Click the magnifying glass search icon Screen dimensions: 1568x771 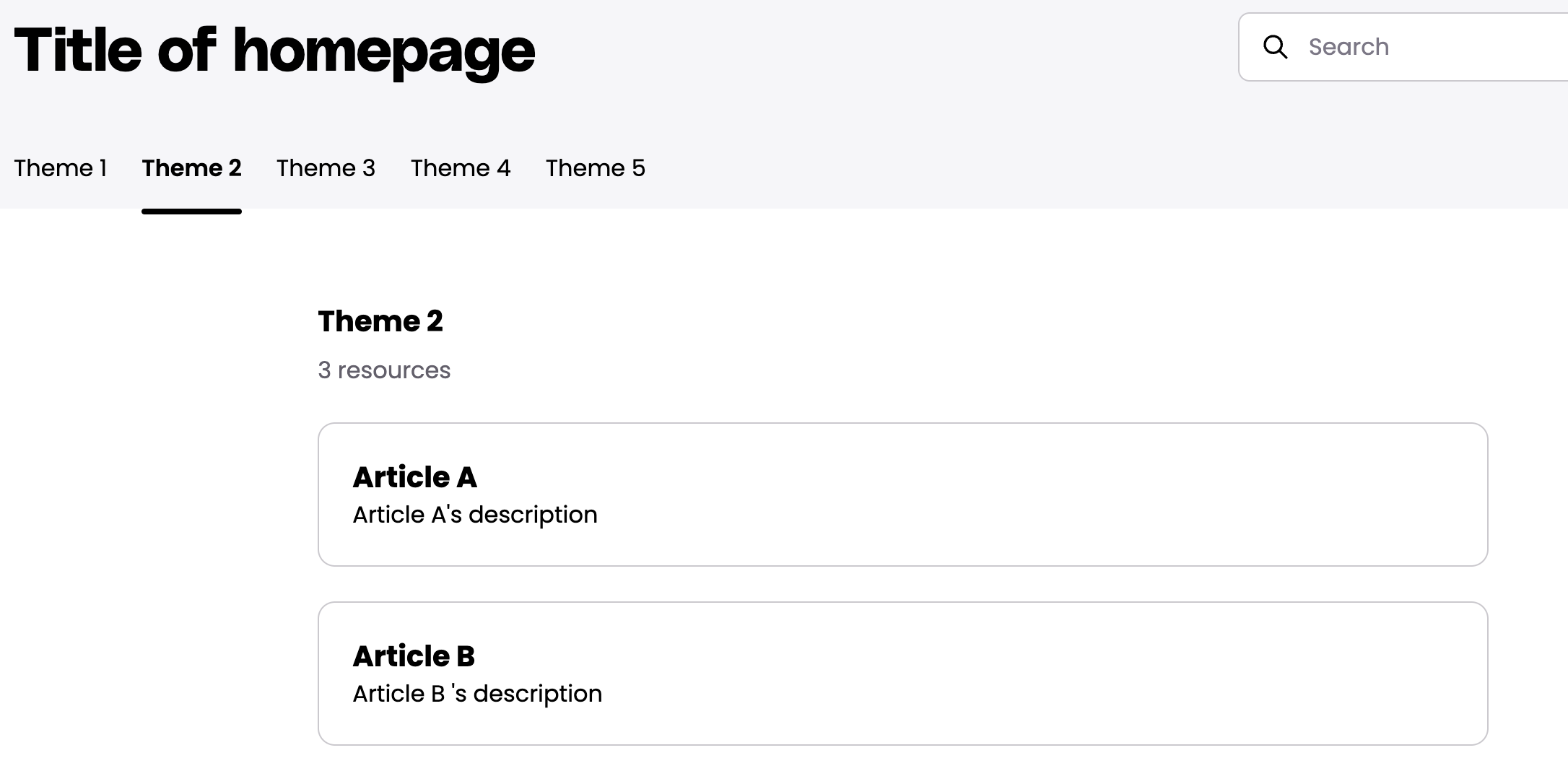point(1275,47)
